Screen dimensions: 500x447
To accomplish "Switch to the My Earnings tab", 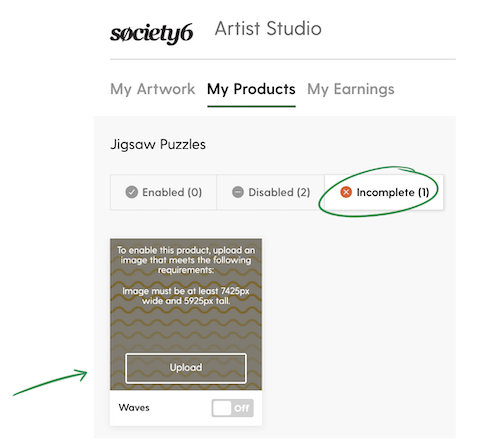I will pyautogui.click(x=351, y=89).
